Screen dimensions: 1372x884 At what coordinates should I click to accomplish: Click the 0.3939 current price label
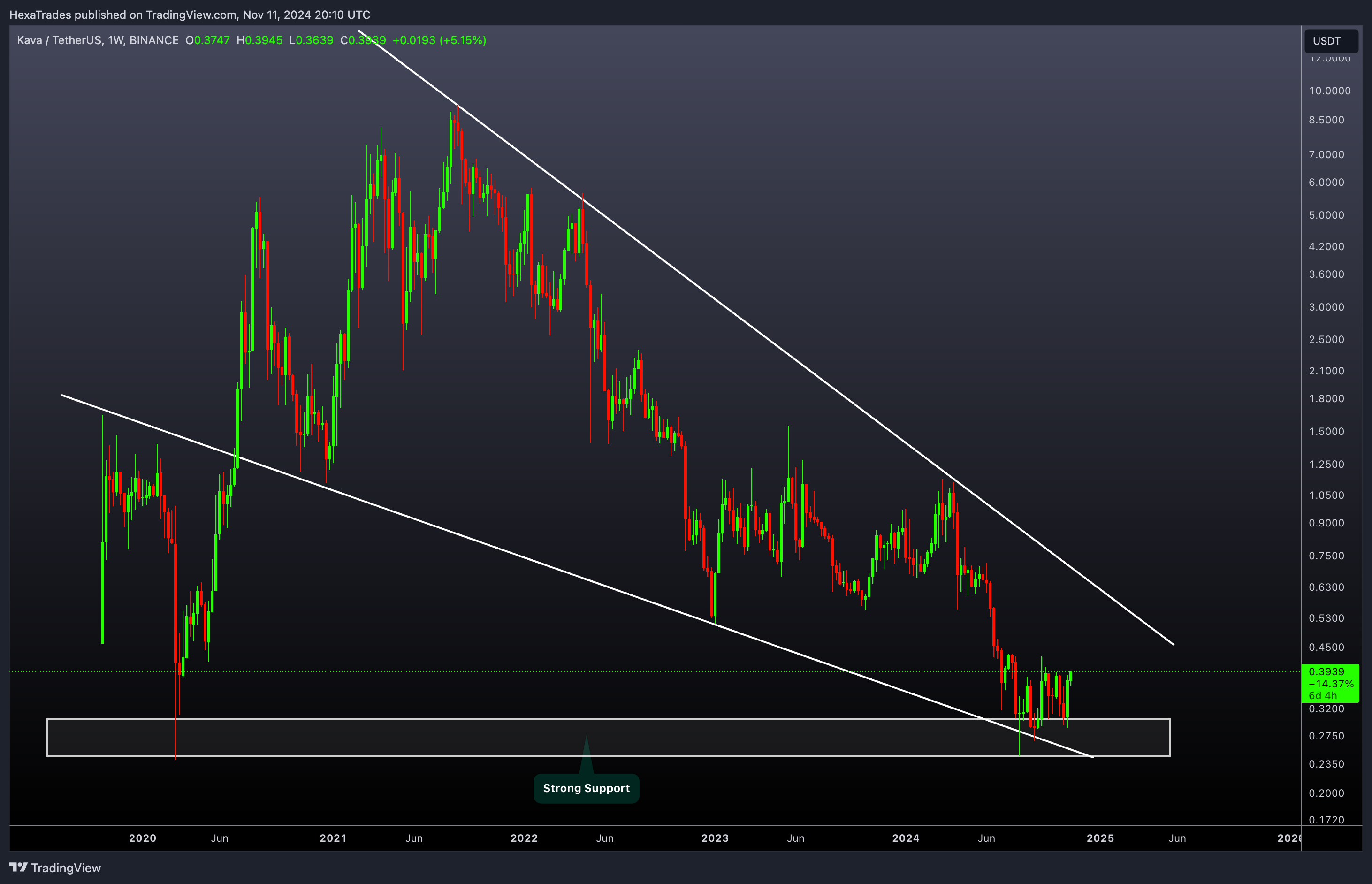(x=1326, y=671)
